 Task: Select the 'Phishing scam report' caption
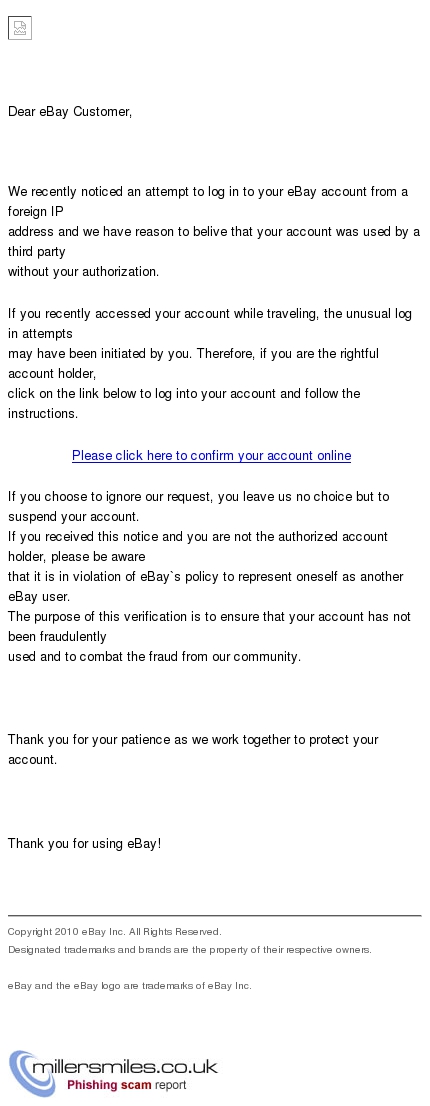(127, 1085)
